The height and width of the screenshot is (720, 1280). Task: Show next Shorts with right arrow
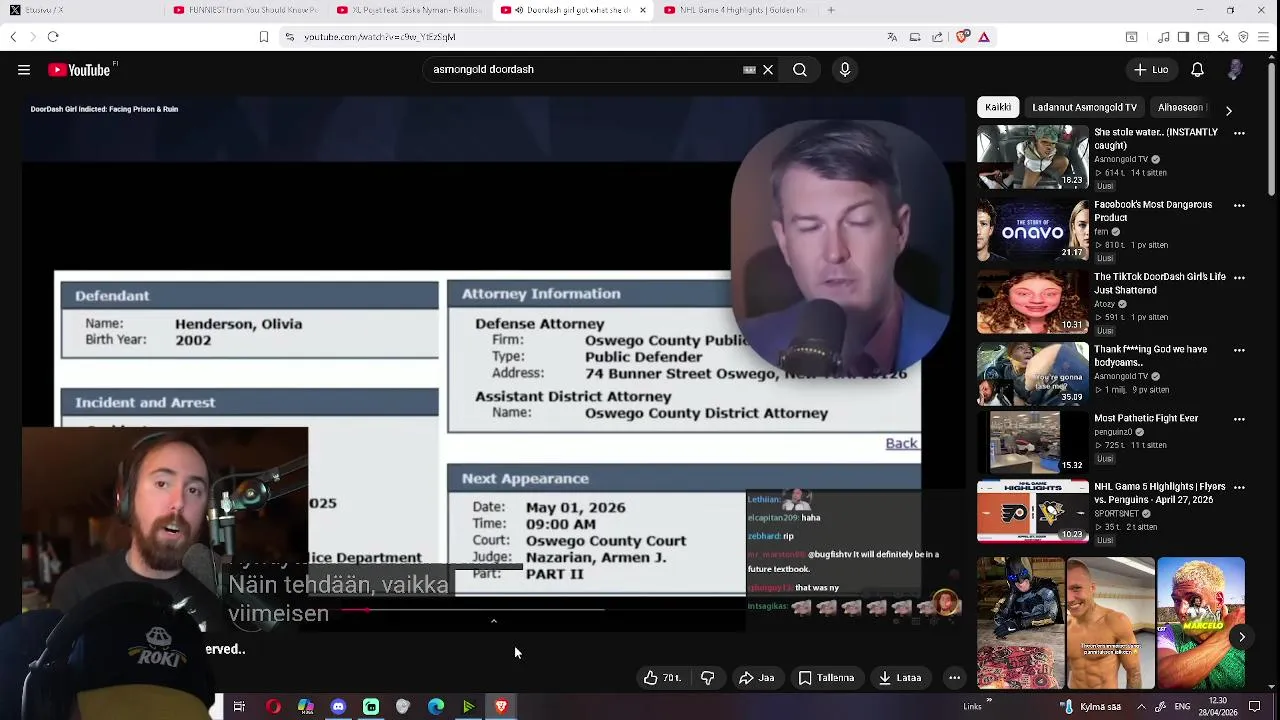(x=1241, y=637)
